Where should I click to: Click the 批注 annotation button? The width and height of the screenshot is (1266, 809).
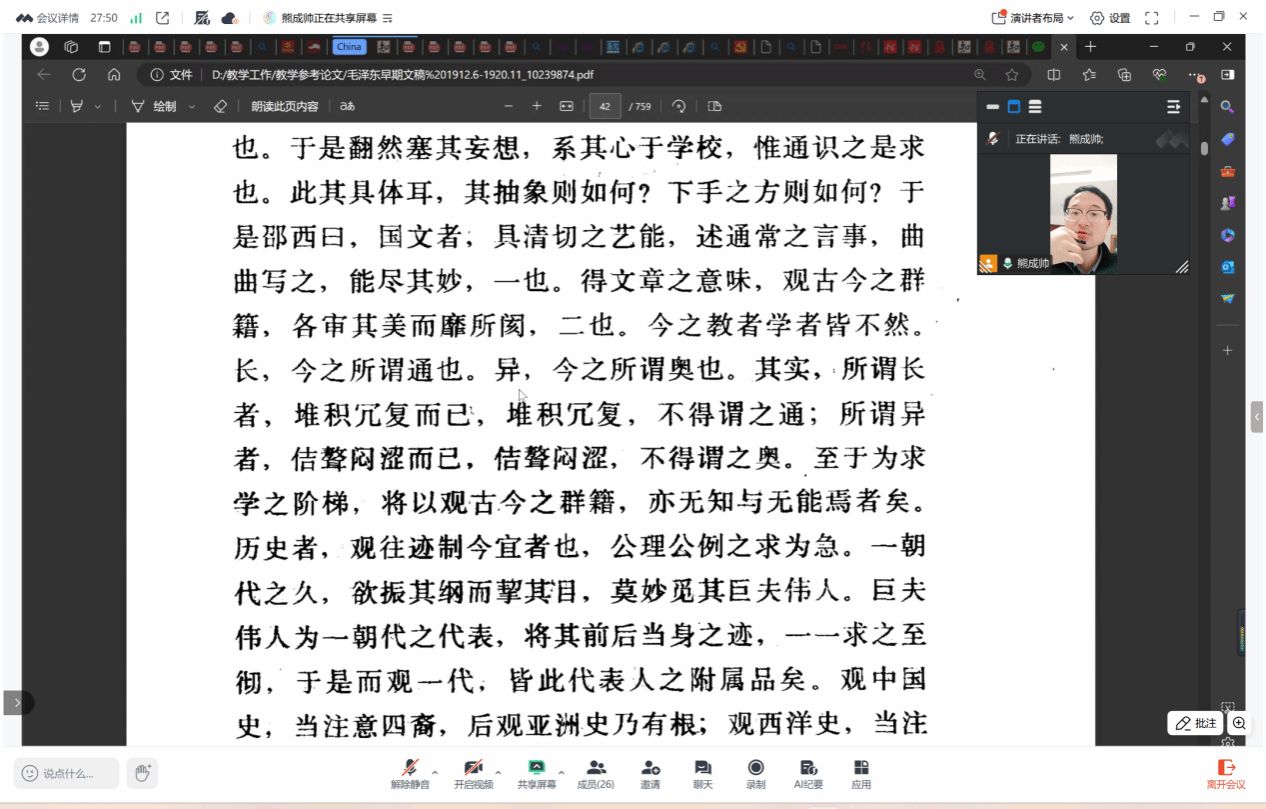(x=1196, y=723)
